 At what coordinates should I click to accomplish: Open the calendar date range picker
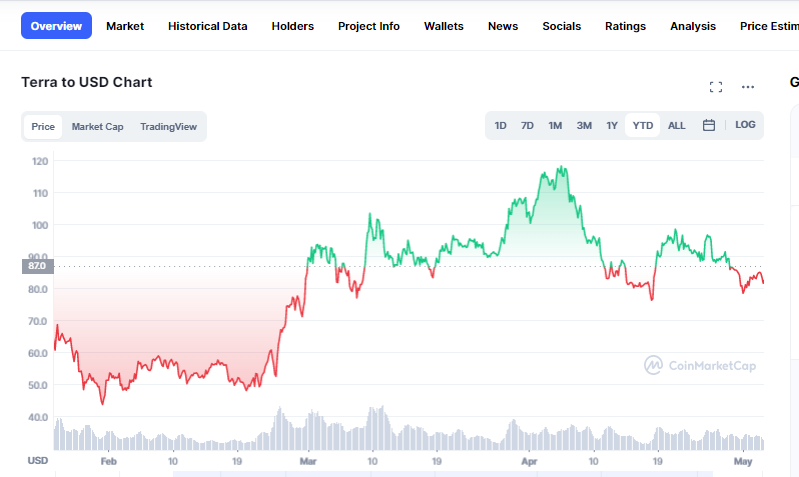point(709,125)
